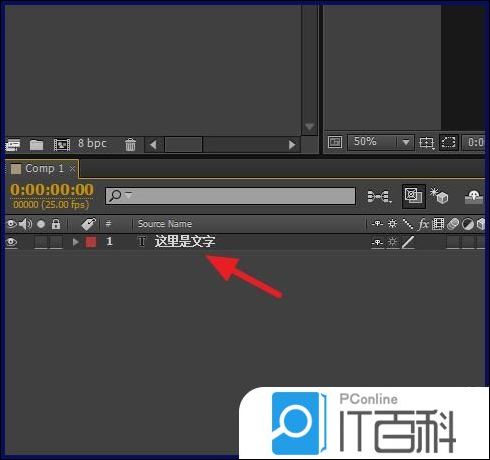
Task: Open the composition mini-flowchart icon
Action: [379, 196]
